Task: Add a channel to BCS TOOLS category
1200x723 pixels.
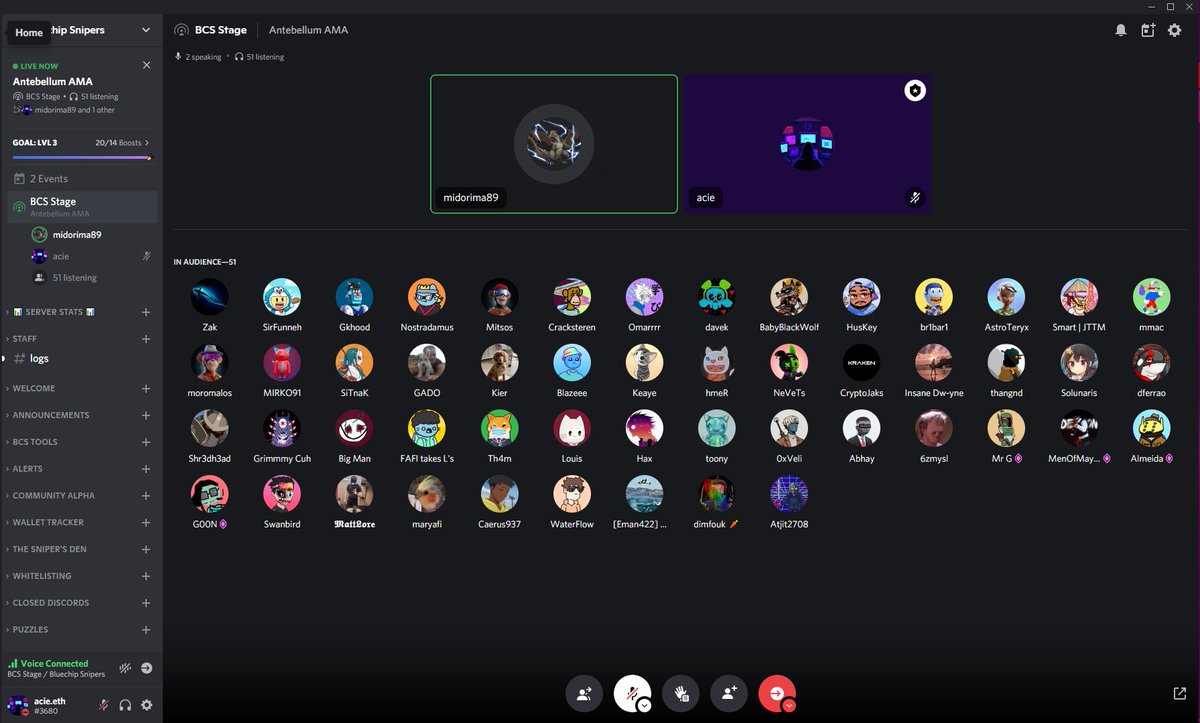Action: [x=146, y=442]
